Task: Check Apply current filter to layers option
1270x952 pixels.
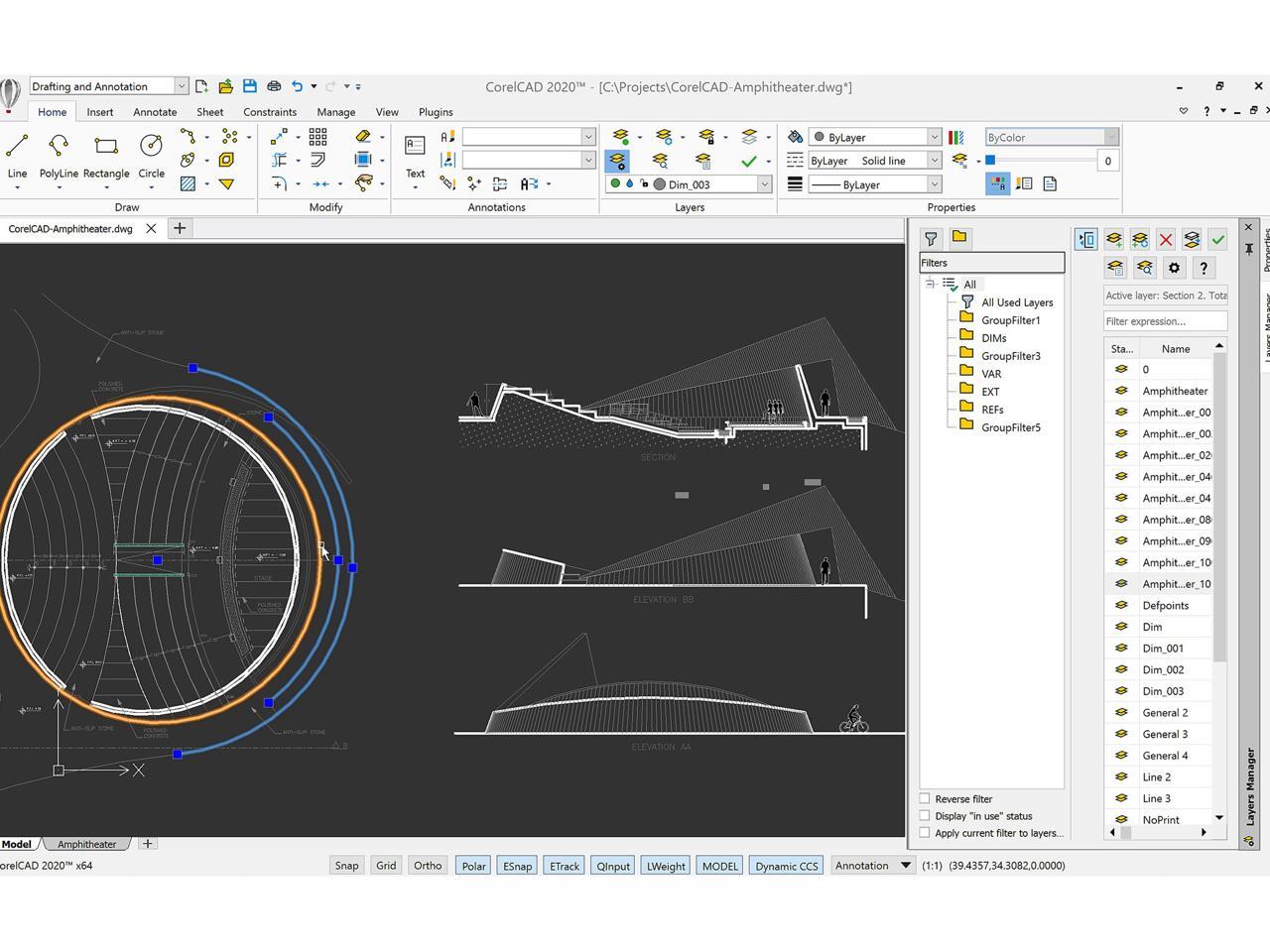Action: (x=925, y=833)
